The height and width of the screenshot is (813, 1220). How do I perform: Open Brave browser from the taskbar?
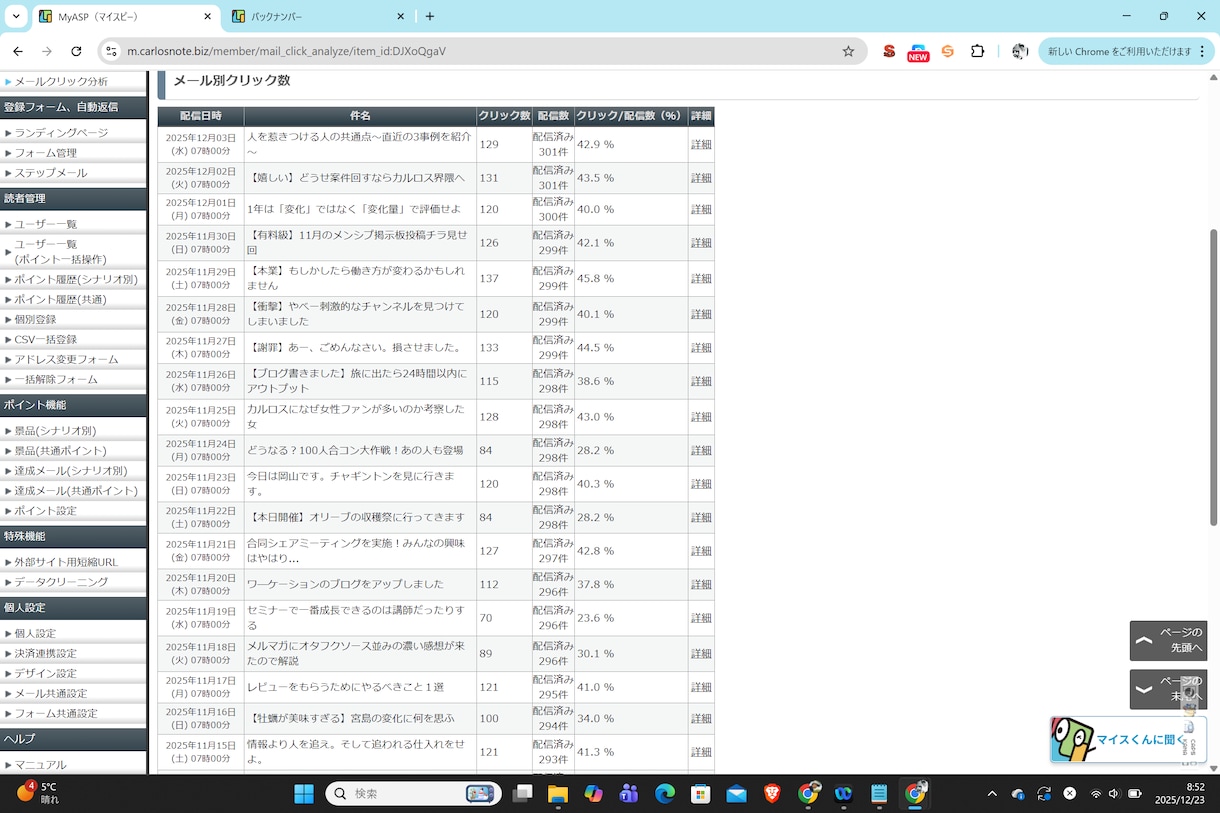click(772, 793)
